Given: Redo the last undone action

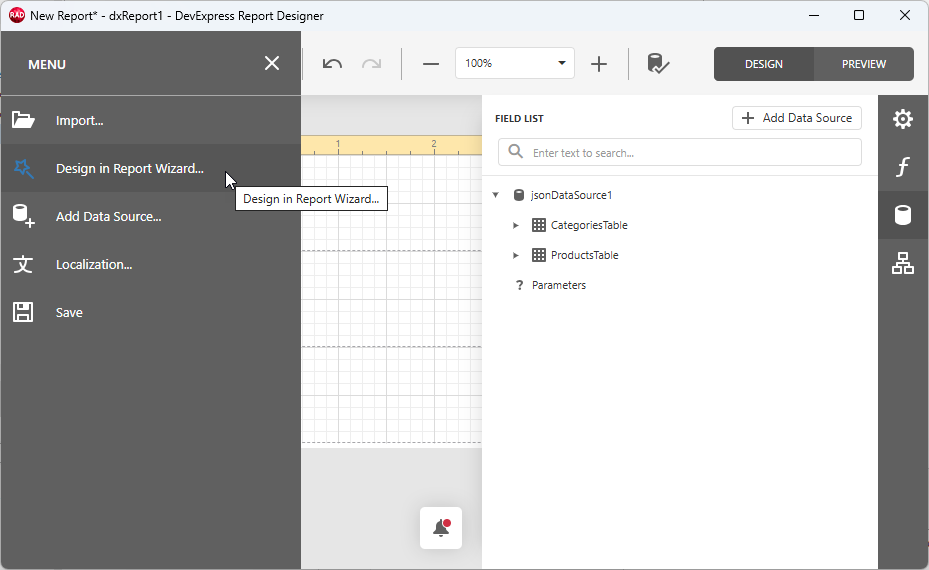Looking at the screenshot, I should coord(371,63).
